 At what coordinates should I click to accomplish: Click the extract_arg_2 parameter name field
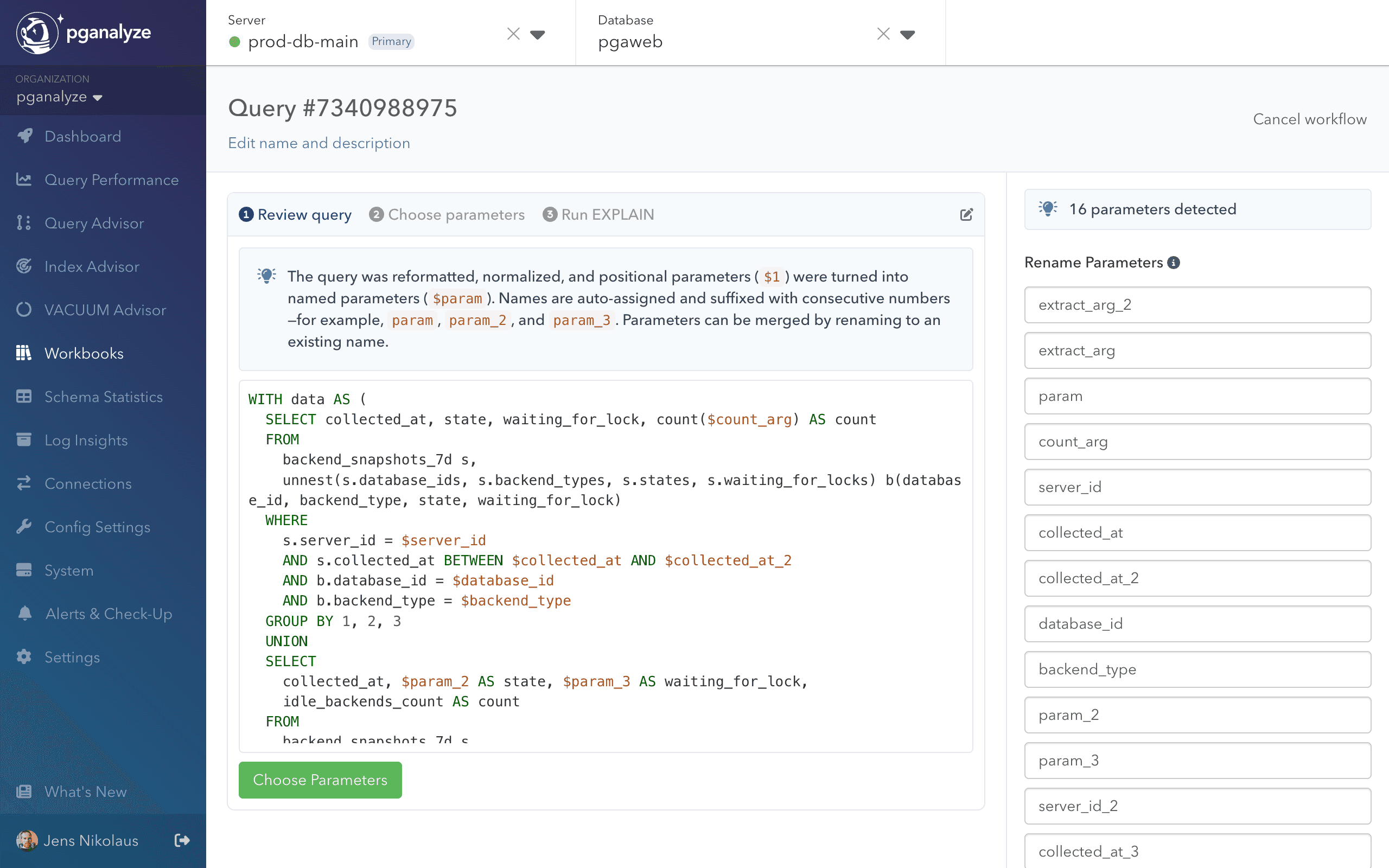(x=1197, y=305)
